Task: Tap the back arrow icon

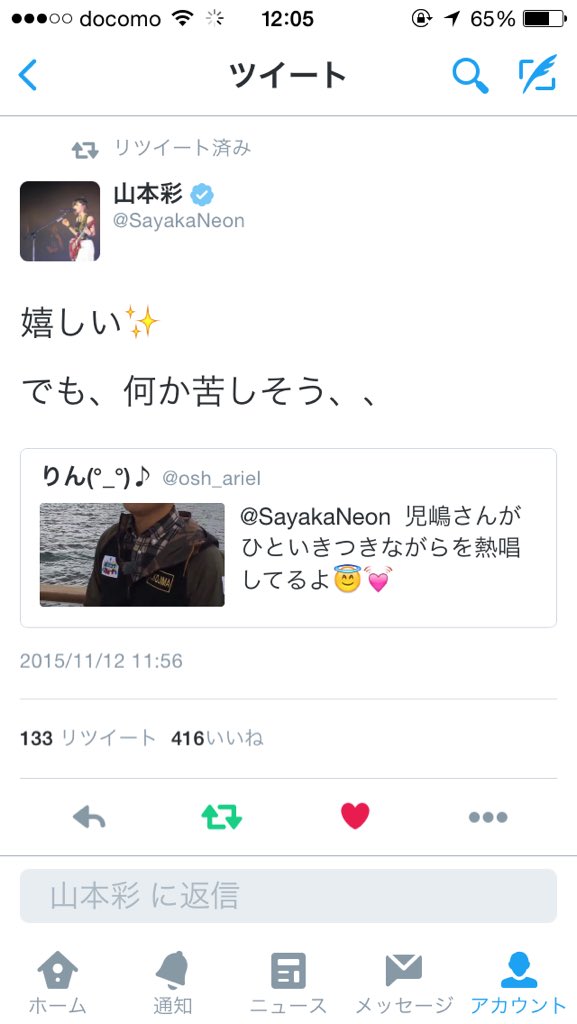Action: [27, 74]
